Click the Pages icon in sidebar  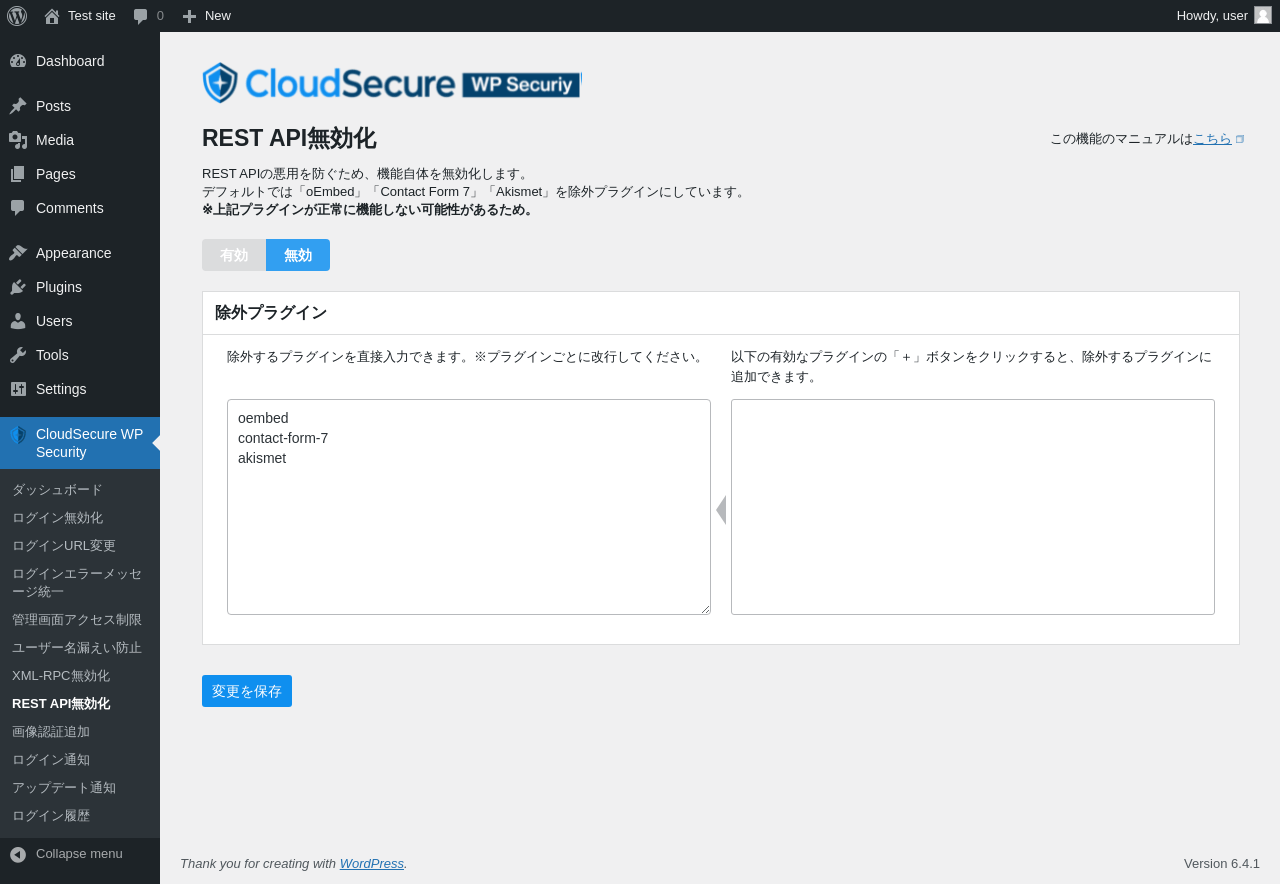[18, 174]
